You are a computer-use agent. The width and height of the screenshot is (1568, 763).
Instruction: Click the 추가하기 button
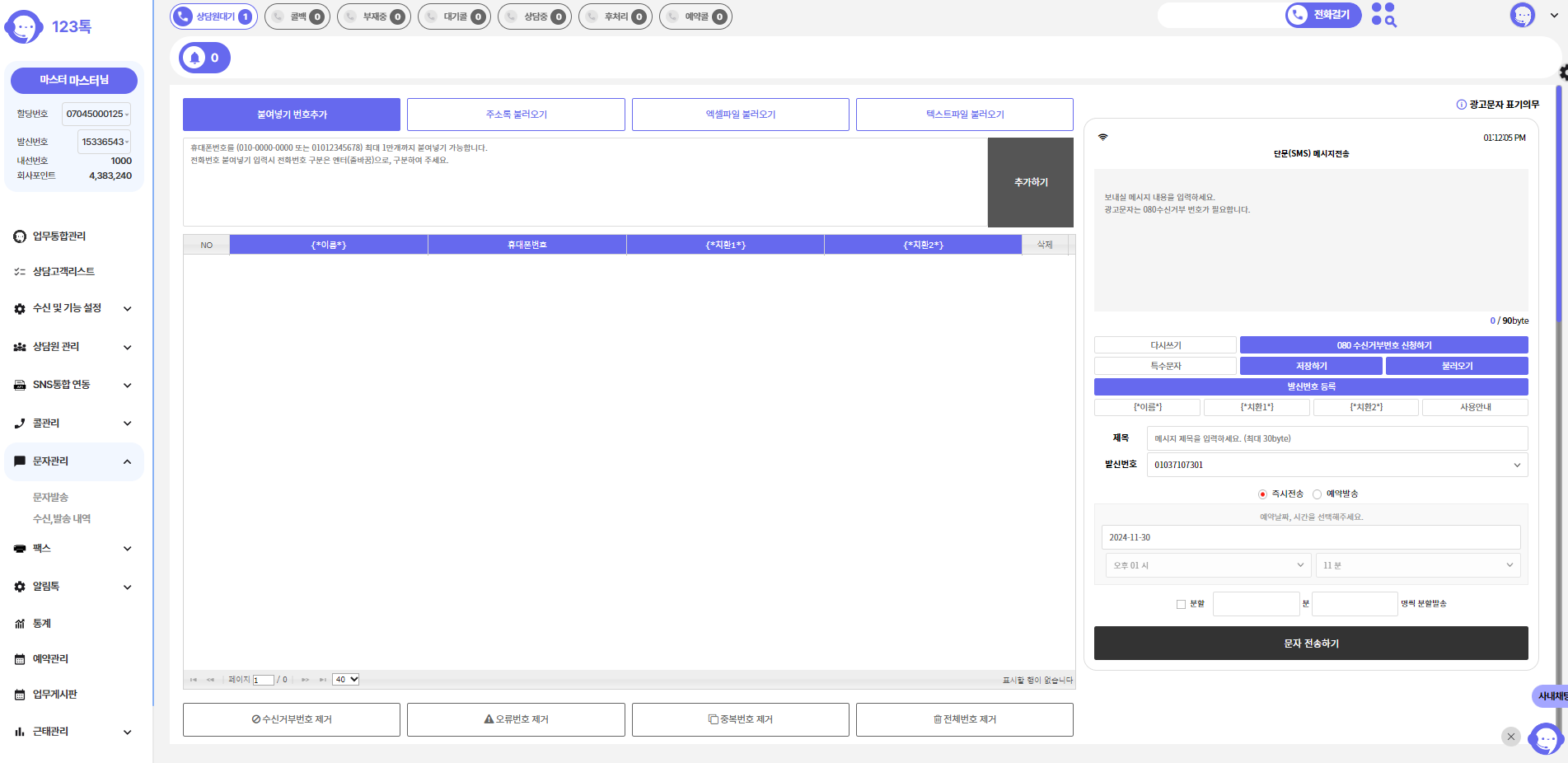coord(1030,182)
